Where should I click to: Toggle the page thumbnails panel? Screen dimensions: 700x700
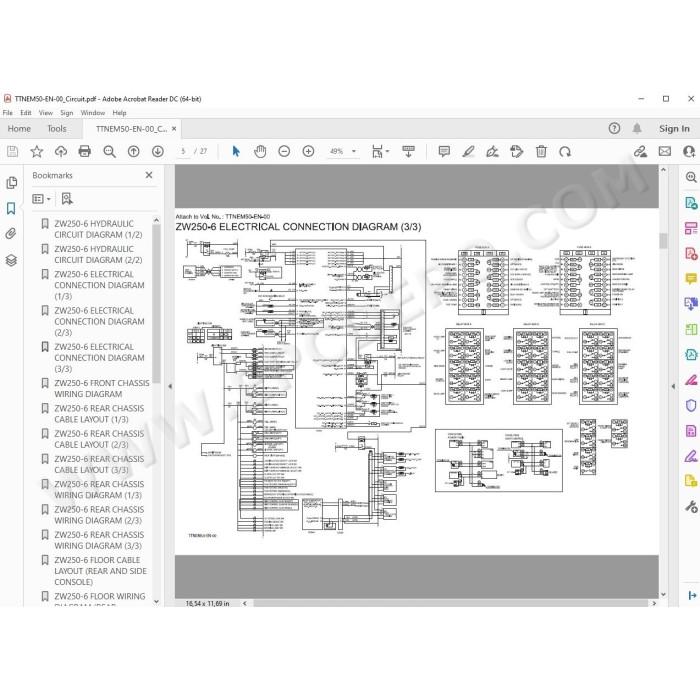(11, 183)
